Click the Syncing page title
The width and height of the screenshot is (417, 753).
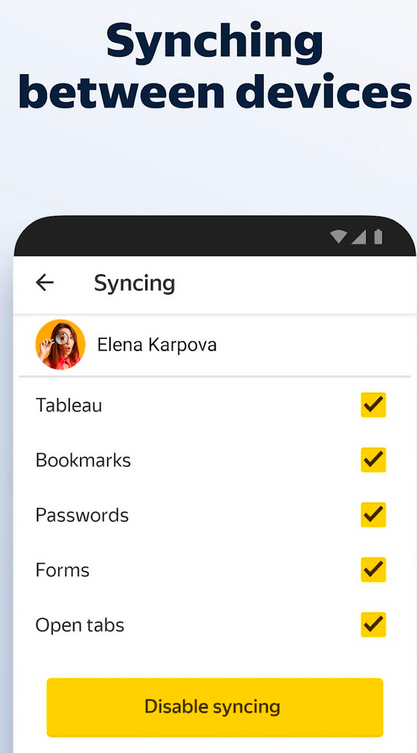pos(135,284)
